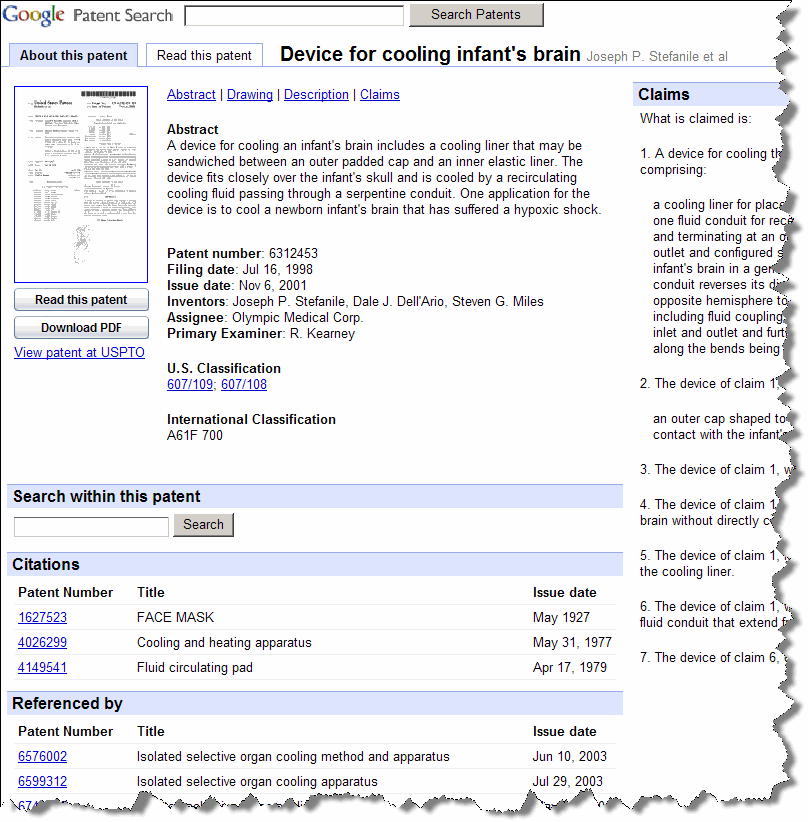Click the Referenced by section heading
The width and height of the screenshot is (808, 822).
coord(67,703)
